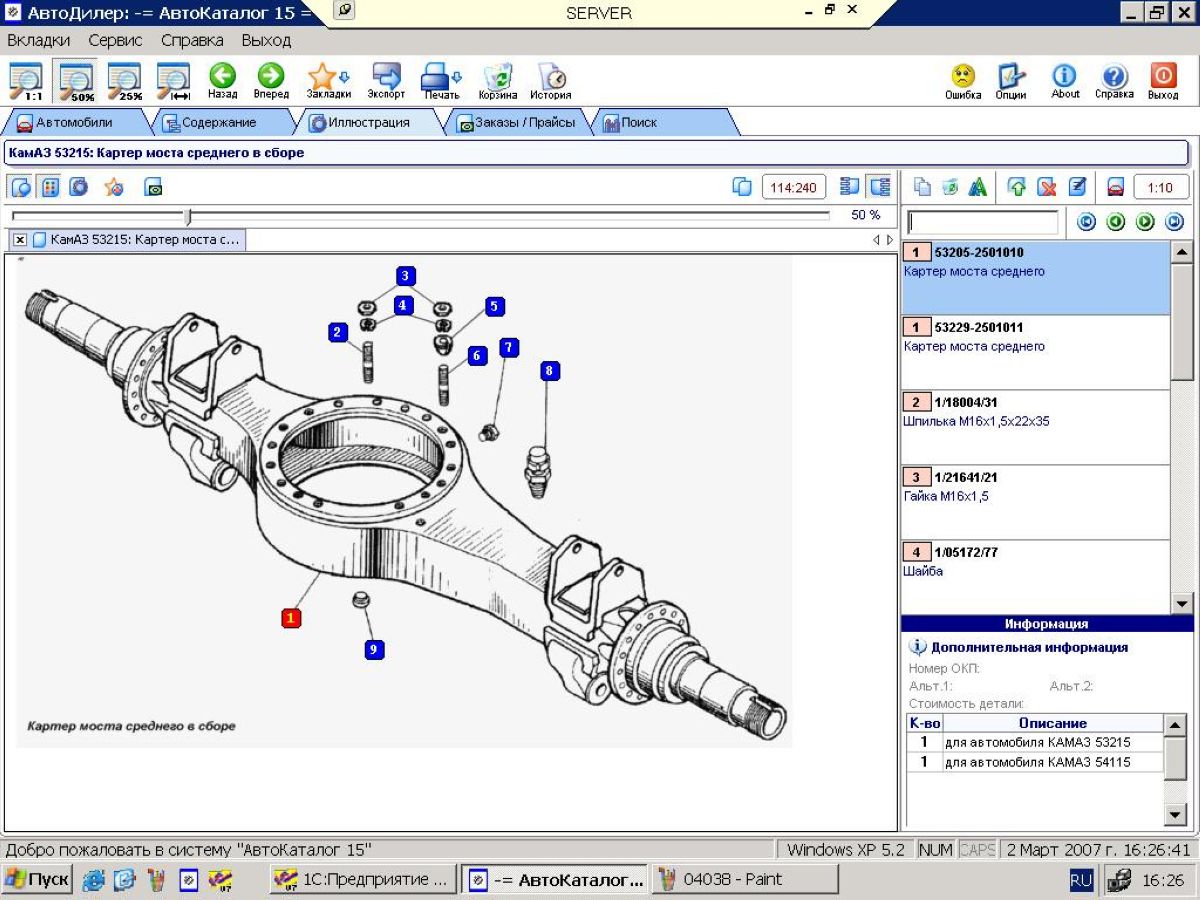This screenshot has width=1200, height=900.
Task: Open the About dialog
Action: (x=1065, y=82)
